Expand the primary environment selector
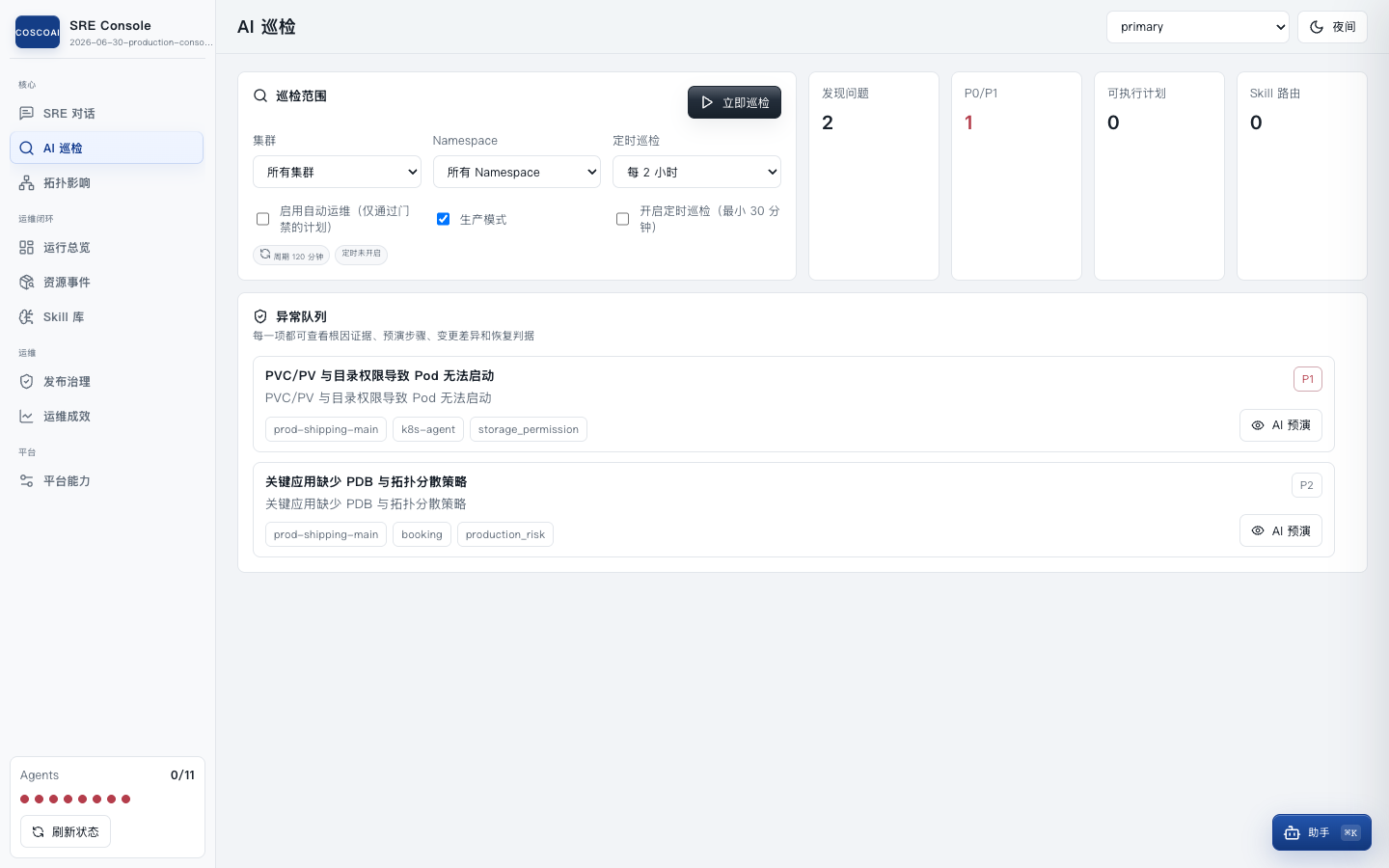1389x868 pixels. click(1198, 27)
